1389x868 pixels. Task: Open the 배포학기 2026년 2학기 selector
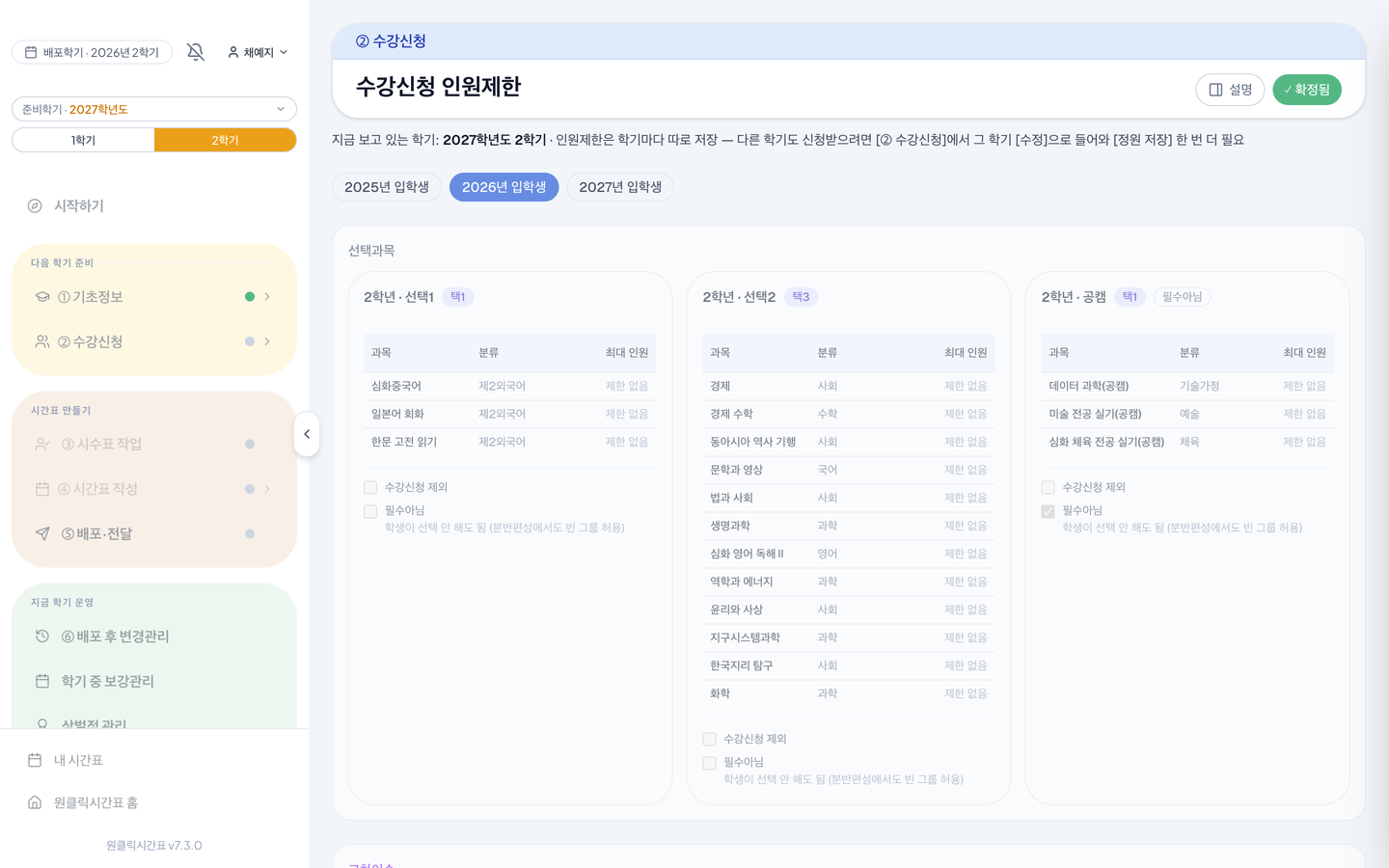(x=92, y=52)
